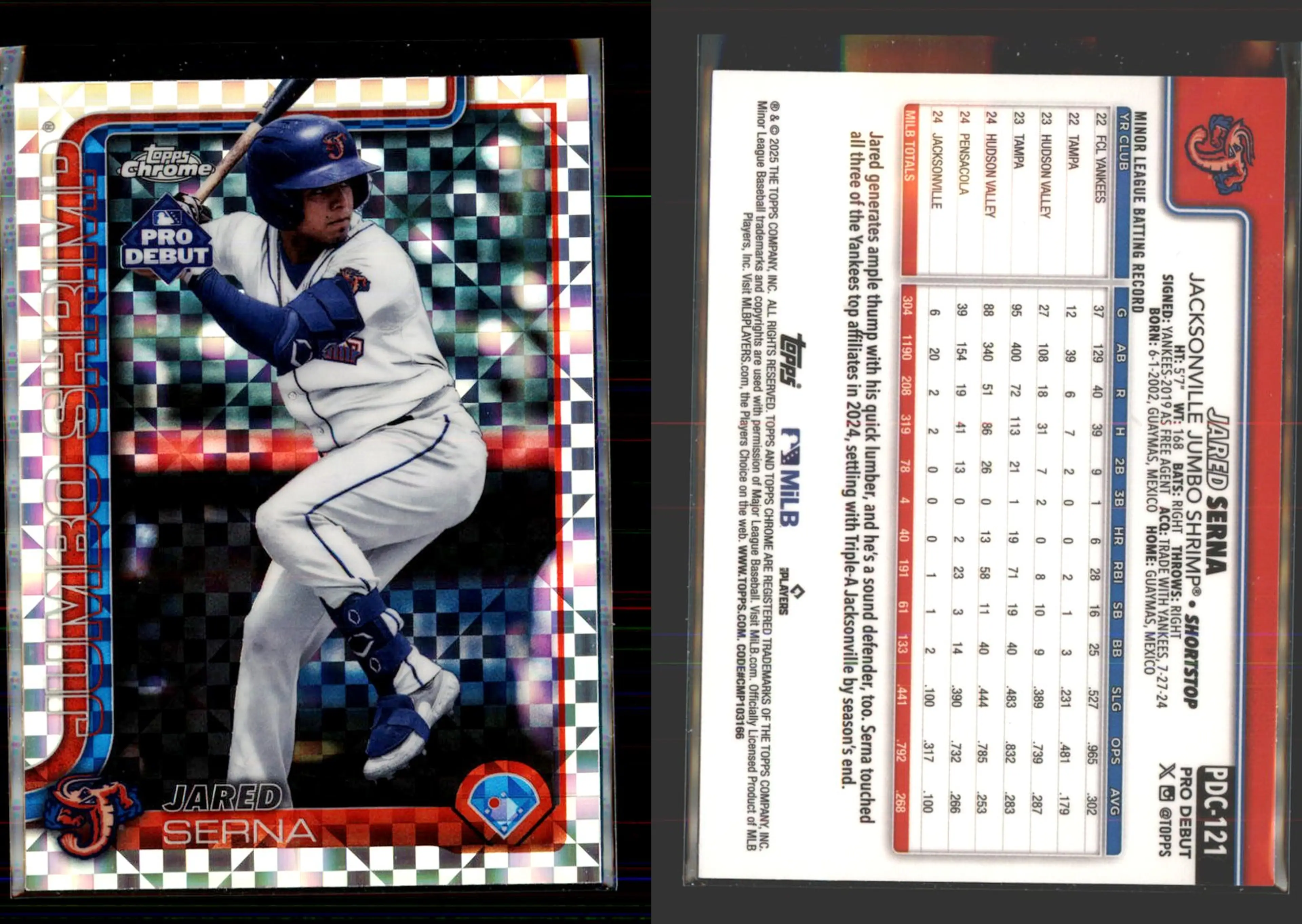Viewport: 1302px width, 924px height.
Task: Click the Jared Serna name heading on card back
Action: point(1218,490)
